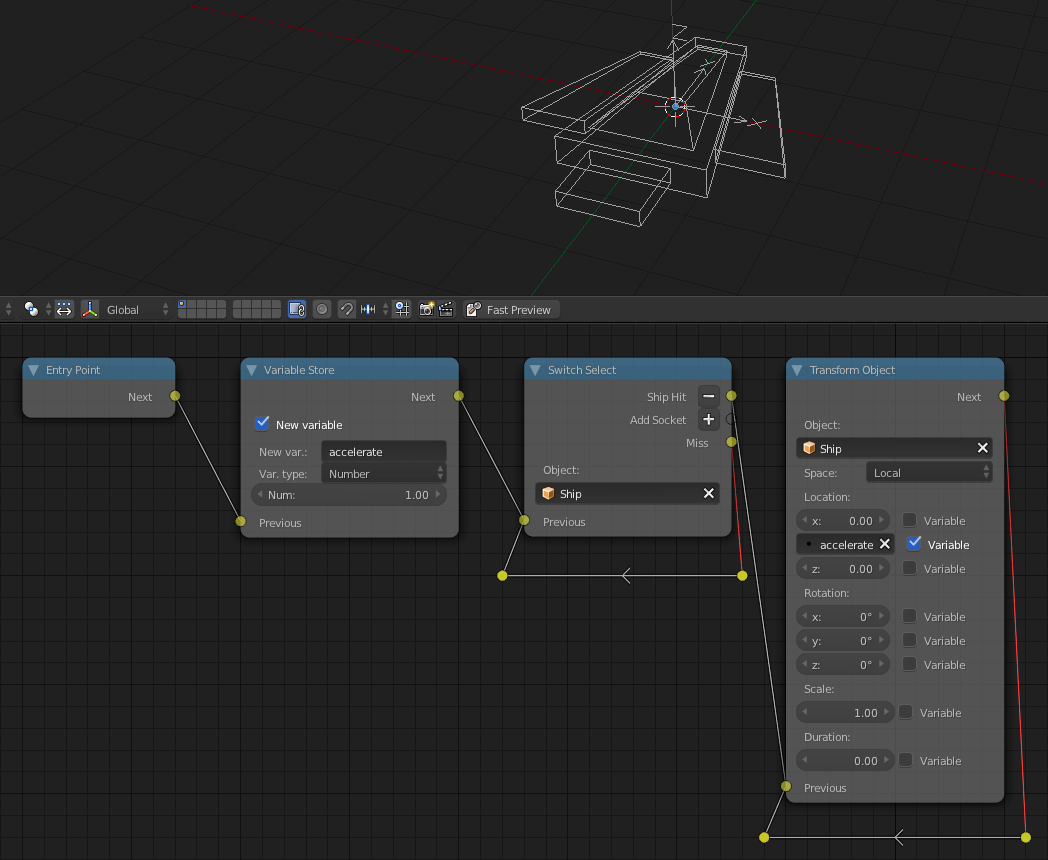Open the Space Local dropdown
The image size is (1048, 860).
[929, 473]
